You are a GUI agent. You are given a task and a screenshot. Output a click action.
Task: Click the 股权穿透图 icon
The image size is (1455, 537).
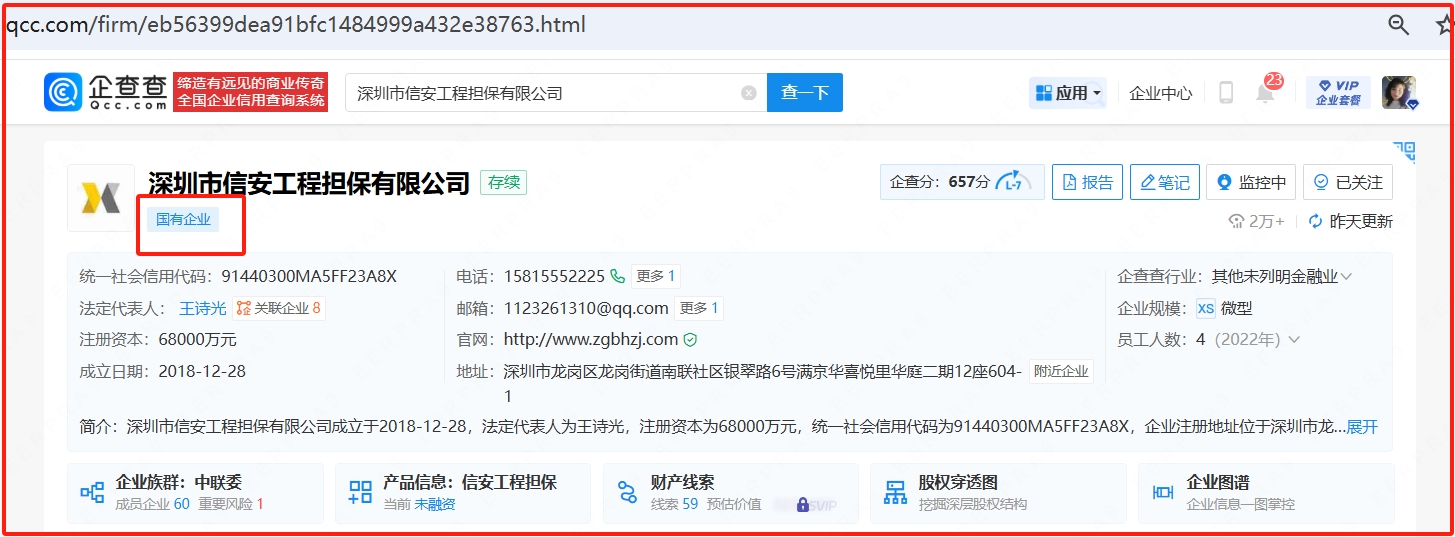(x=895, y=492)
